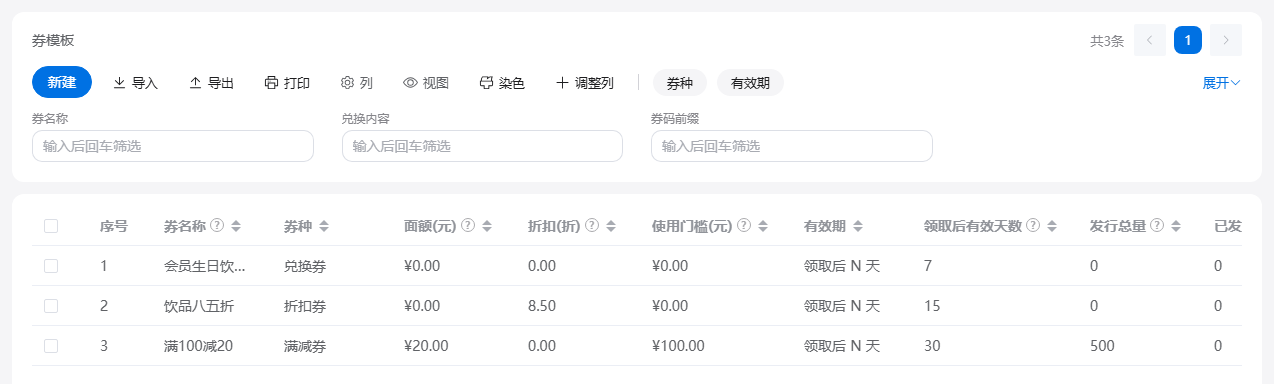Image resolution: width=1274 pixels, height=384 pixels.
Task: Toggle the select-all header checkbox
Action: click(x=51, y=226)
